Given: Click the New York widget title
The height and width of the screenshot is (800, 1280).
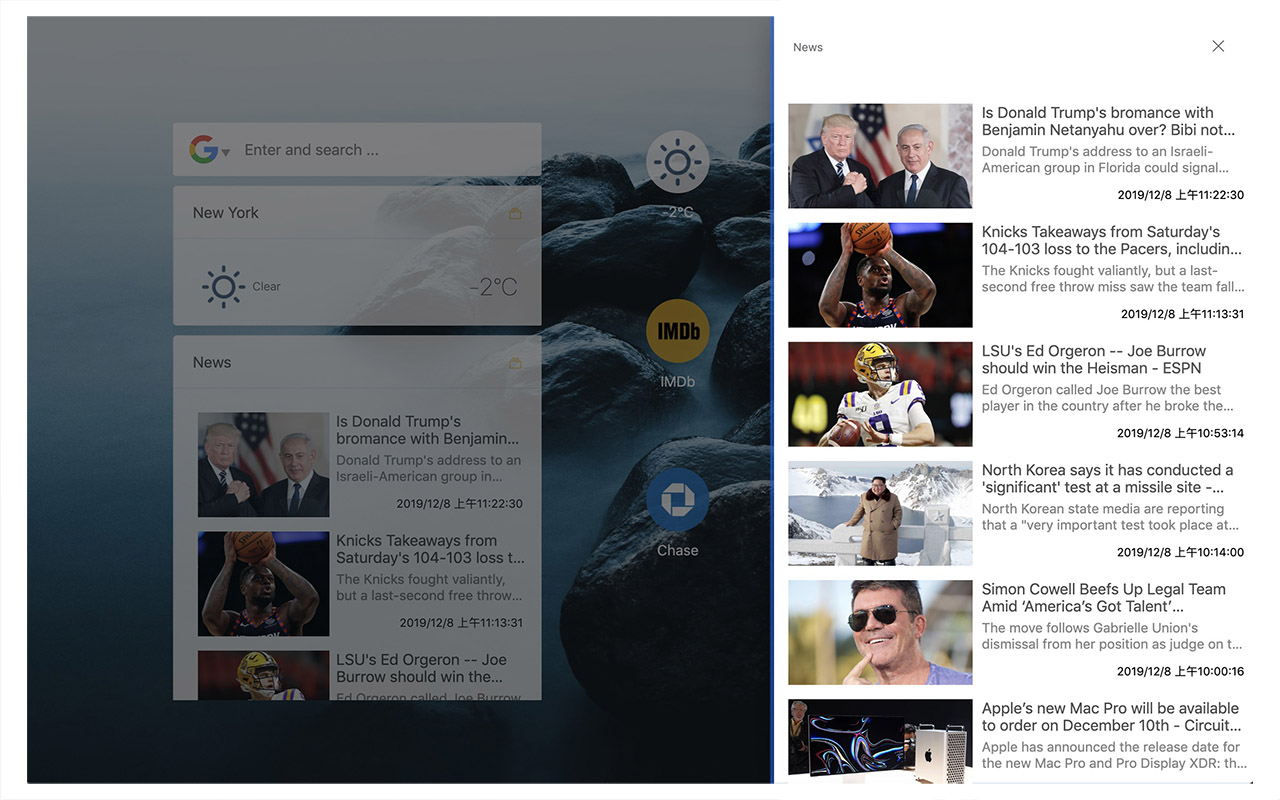Looking at the screenshot, I should (x=226, y=213).
